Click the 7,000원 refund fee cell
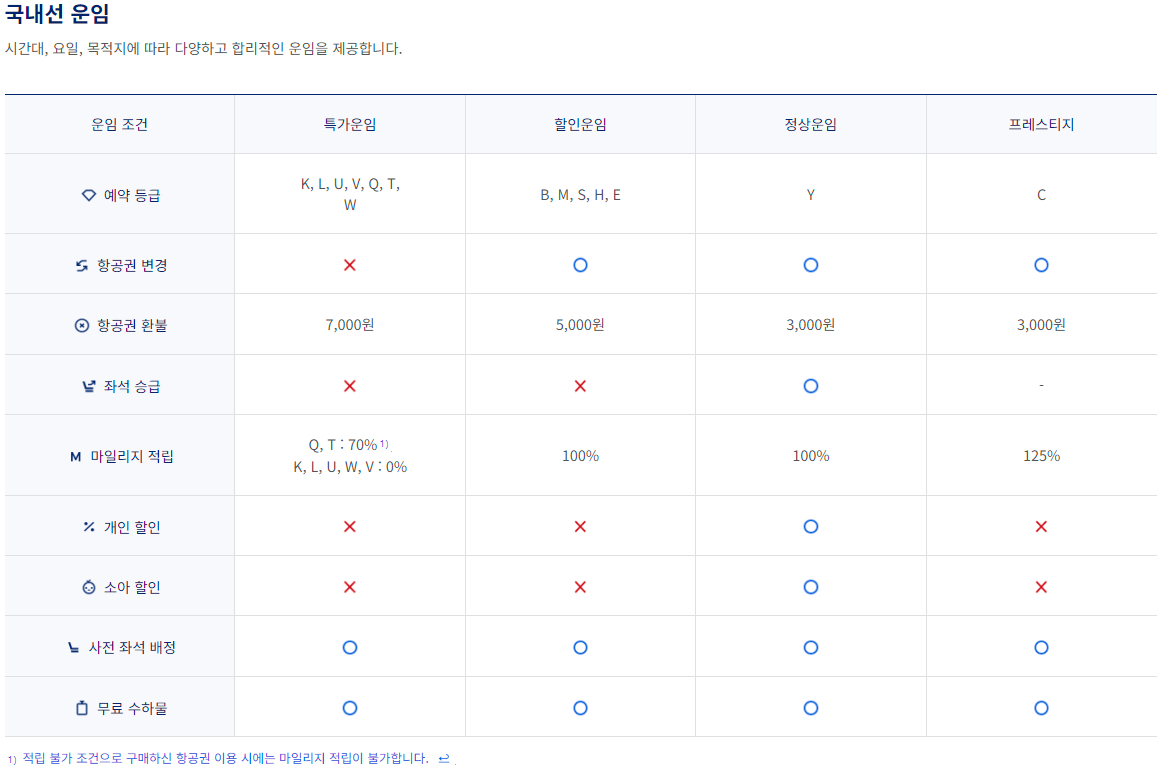1161x769 pixels. click(x=349, y=324)
